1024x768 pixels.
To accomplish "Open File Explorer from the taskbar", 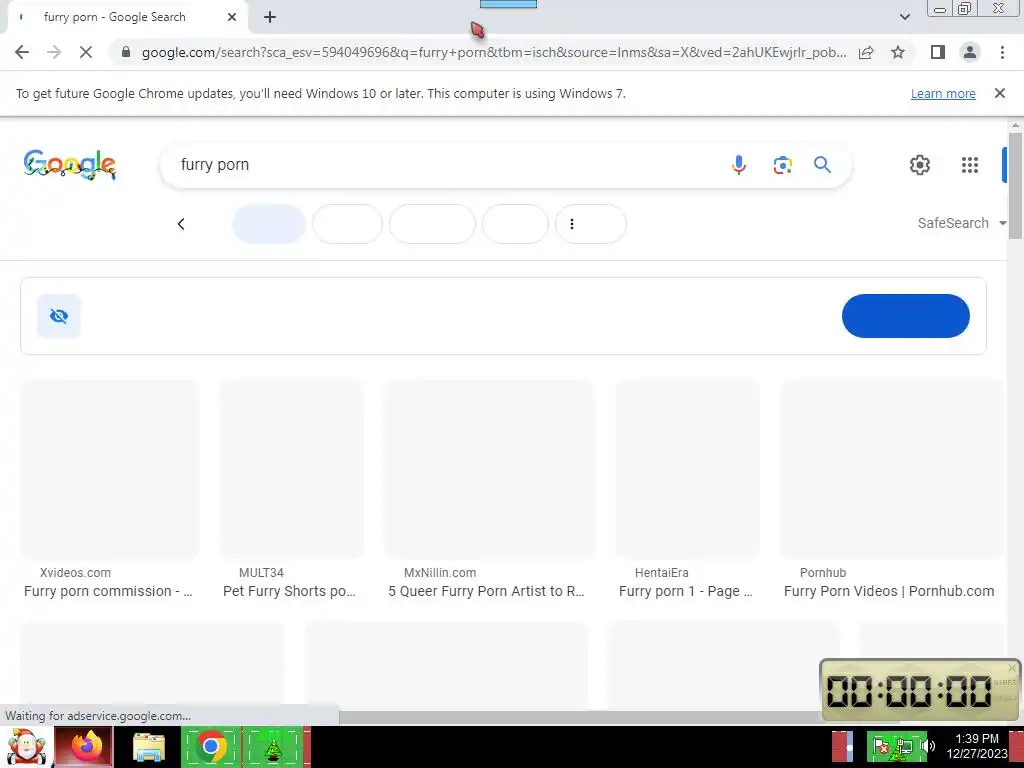I will coord(149,747).
